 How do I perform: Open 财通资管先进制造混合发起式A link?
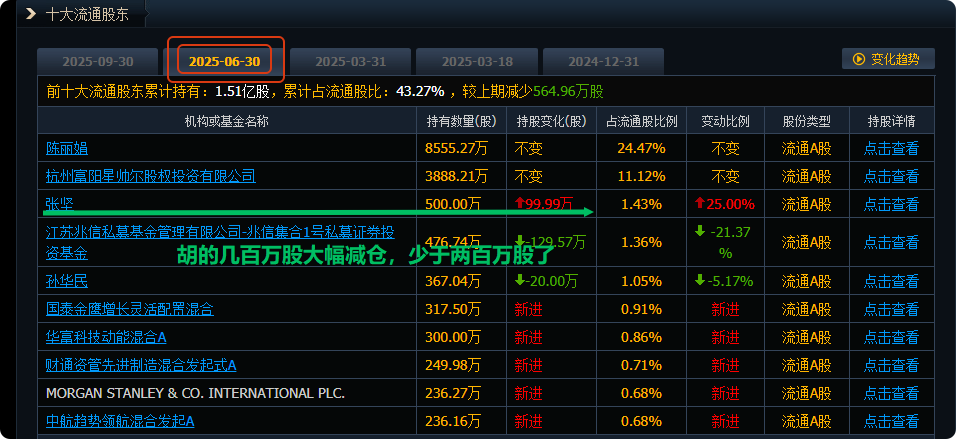(141, 365)
